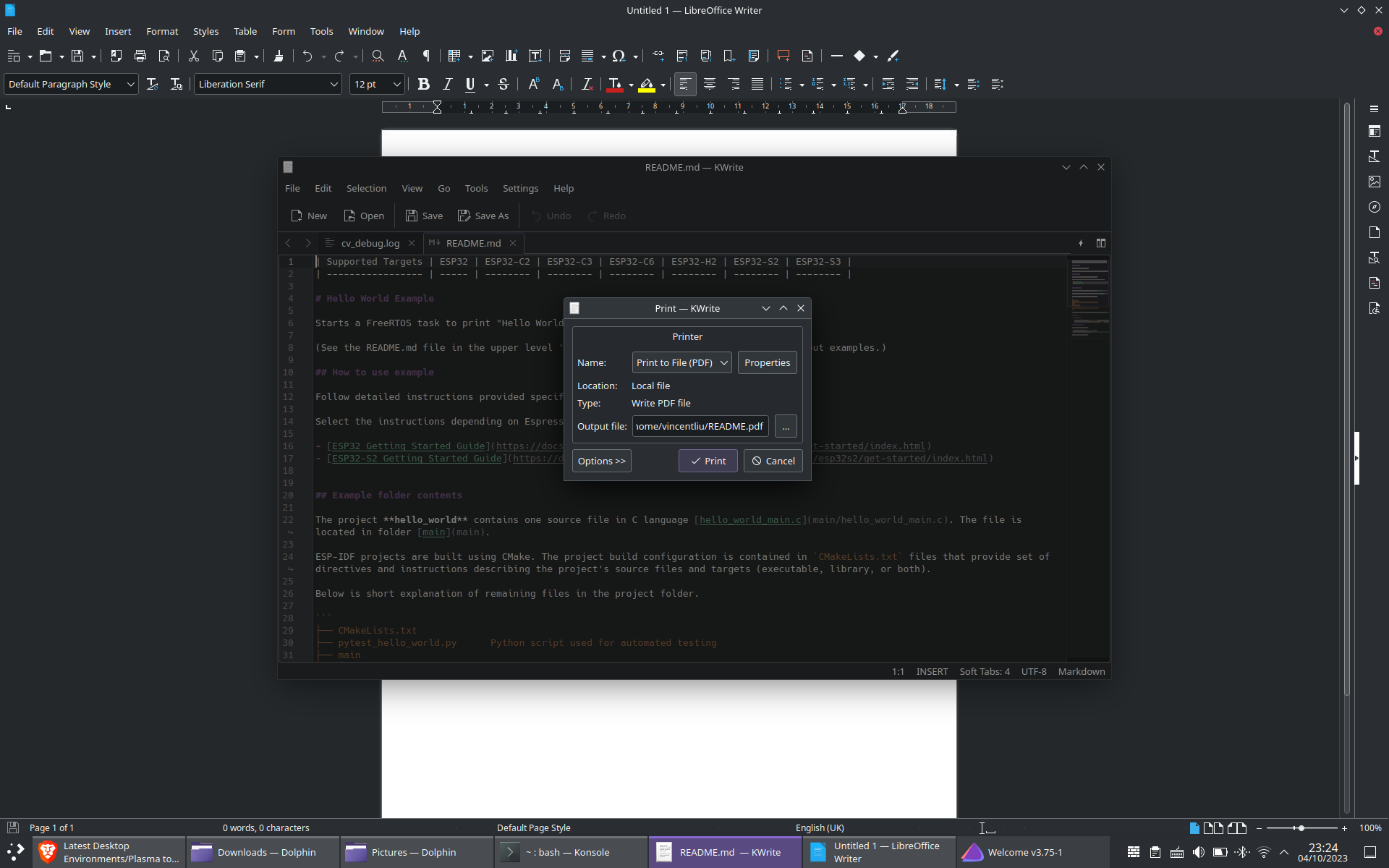Viewport: 1389px width, 868px height.
Task: Open the Selection menu in KWrite
Action: 366,188
